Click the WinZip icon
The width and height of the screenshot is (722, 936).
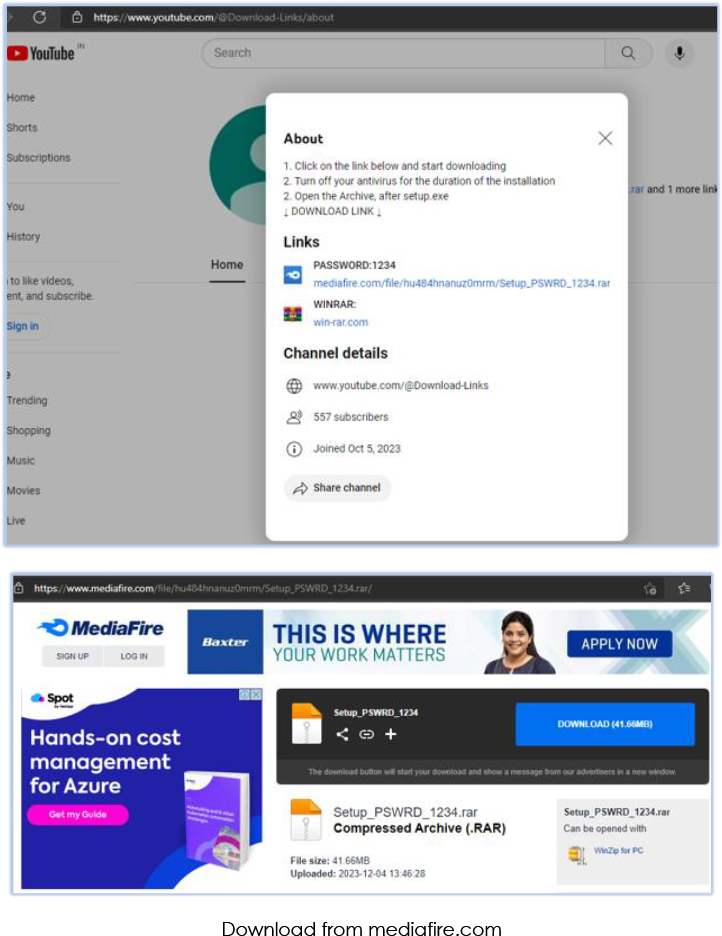[x=576, y=855]
